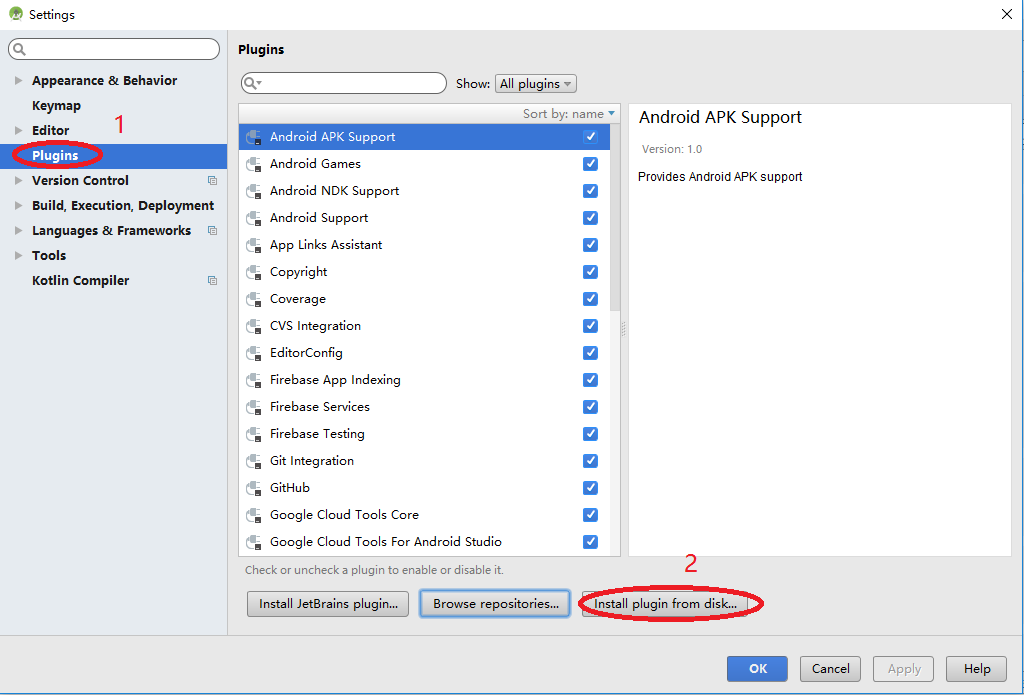Click Install JetBrains plugin button
The width and height of the screenshot is (1024, 695).
click(x=328, y=604)
